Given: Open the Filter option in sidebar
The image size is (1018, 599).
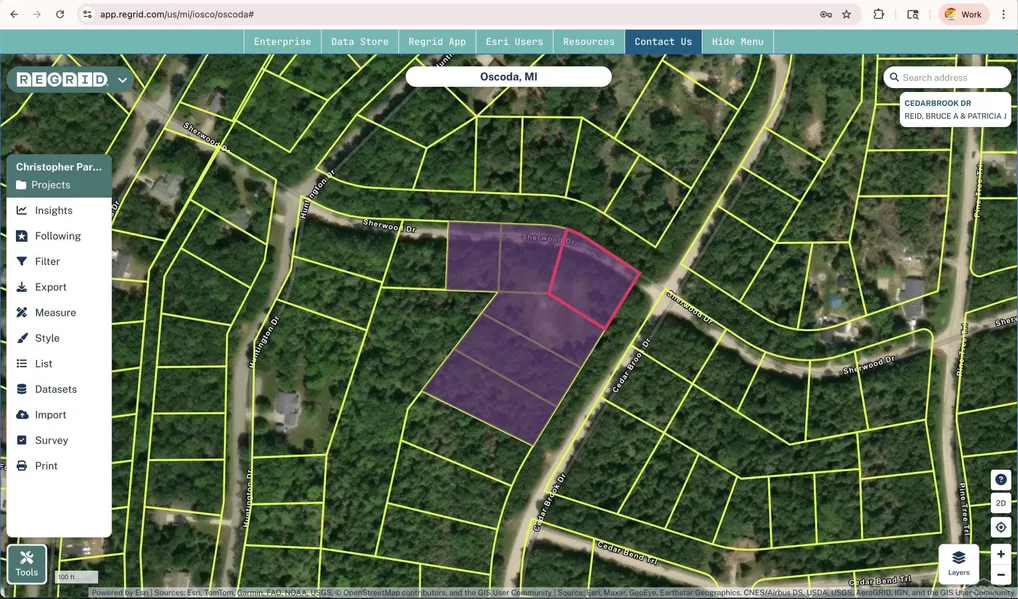Looking at the screenshot, I should tap(47, 261).
